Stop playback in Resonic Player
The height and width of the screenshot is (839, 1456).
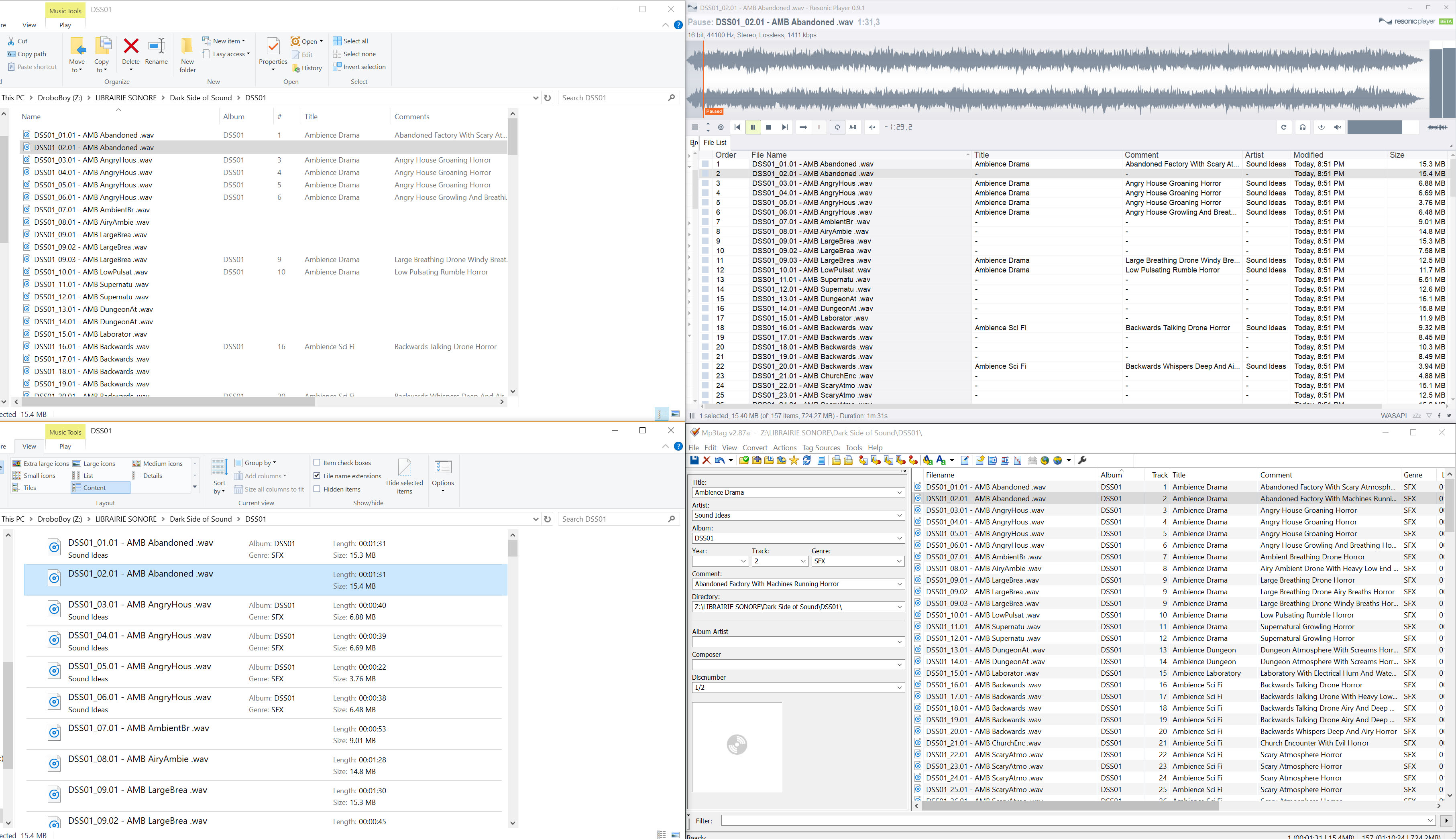pyautogui.click(x=768, y=127)
